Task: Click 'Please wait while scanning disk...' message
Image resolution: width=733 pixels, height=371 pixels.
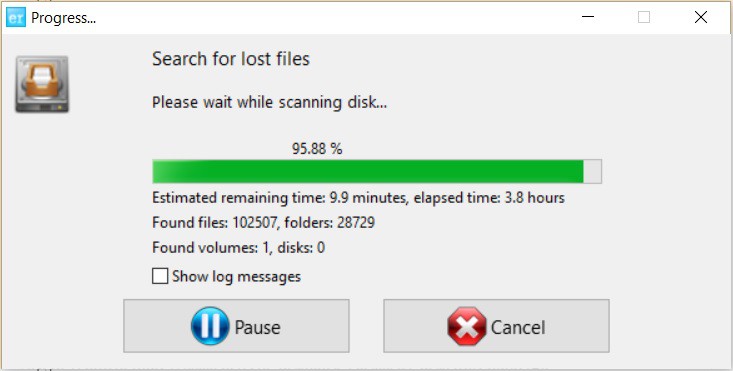Action: 269,102
